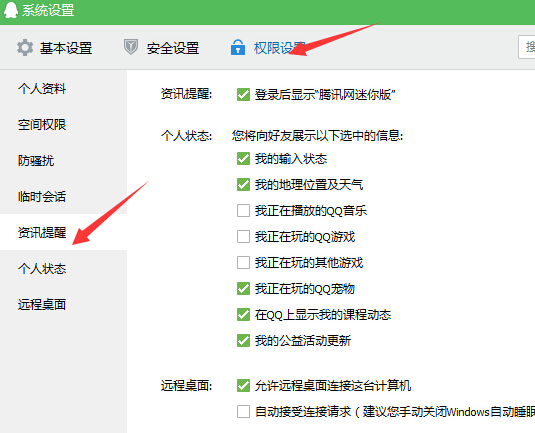The height and width of the screenshot is (433, 535).
Task: Select the 权限设置 tab label
Action: [x=279, y=48]
